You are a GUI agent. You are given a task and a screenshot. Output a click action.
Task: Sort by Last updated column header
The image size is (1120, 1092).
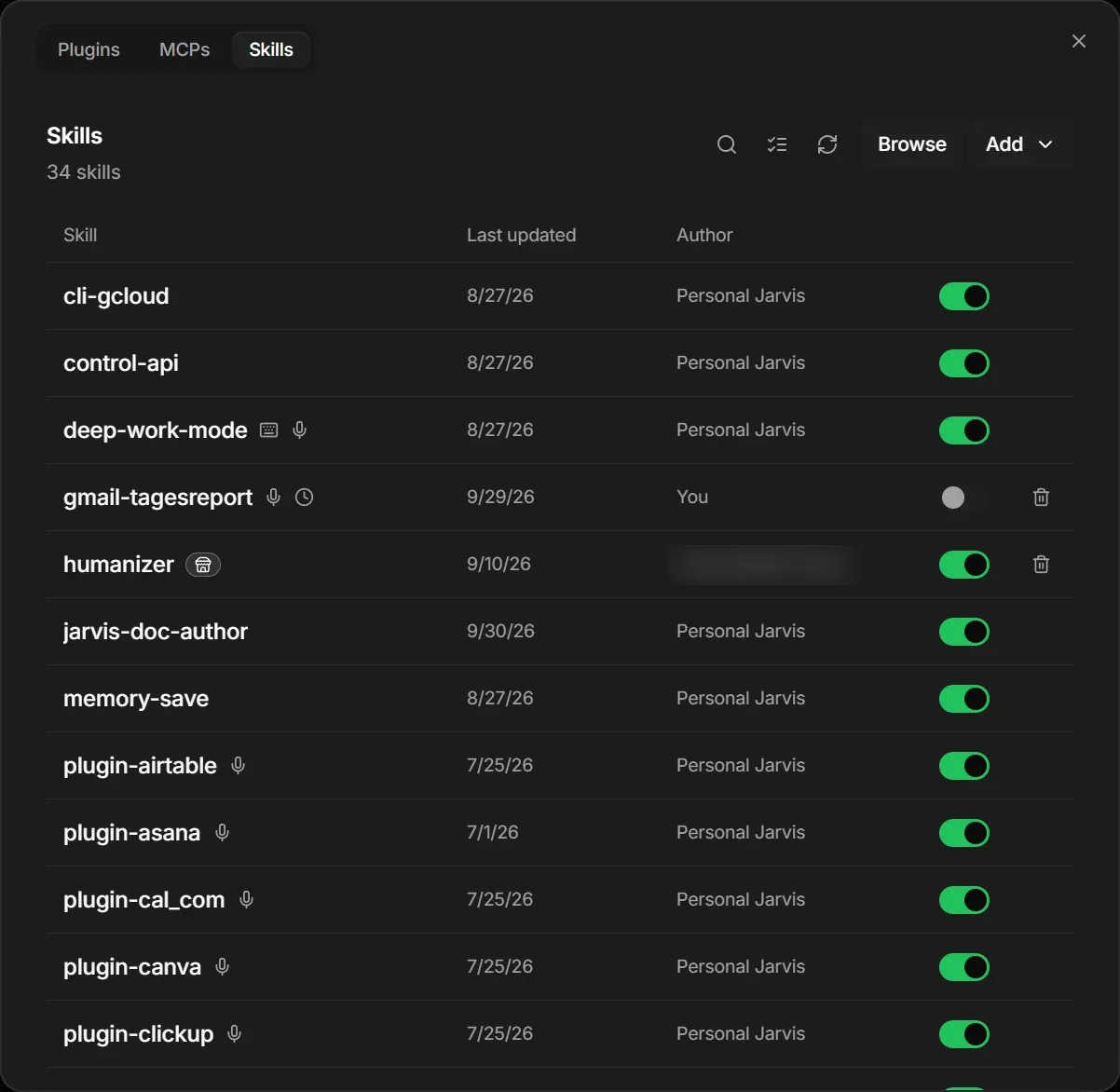[x=521, y=235]
